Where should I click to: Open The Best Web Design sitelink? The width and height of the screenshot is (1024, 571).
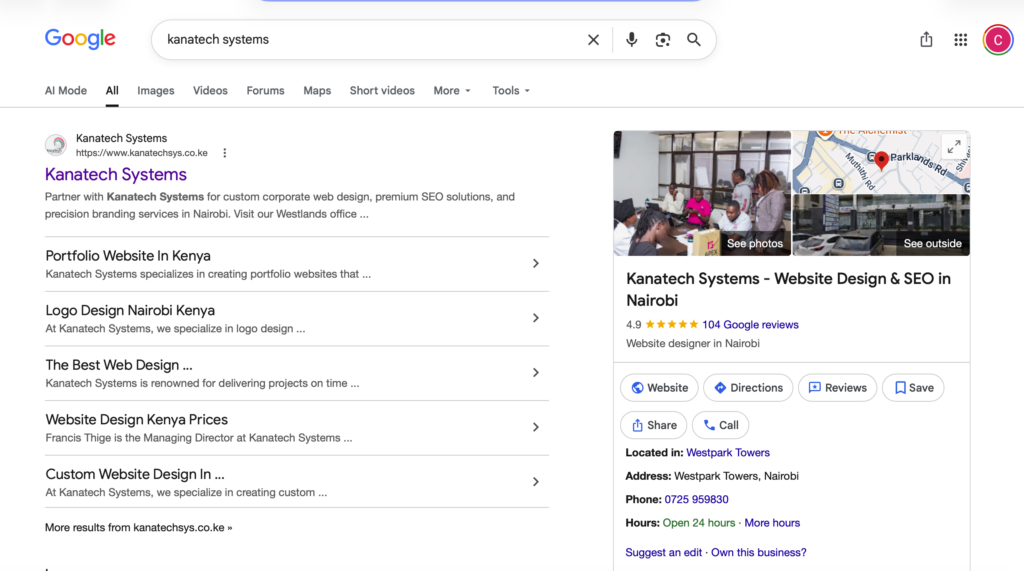pyautogui.click(x=119, y=365)
